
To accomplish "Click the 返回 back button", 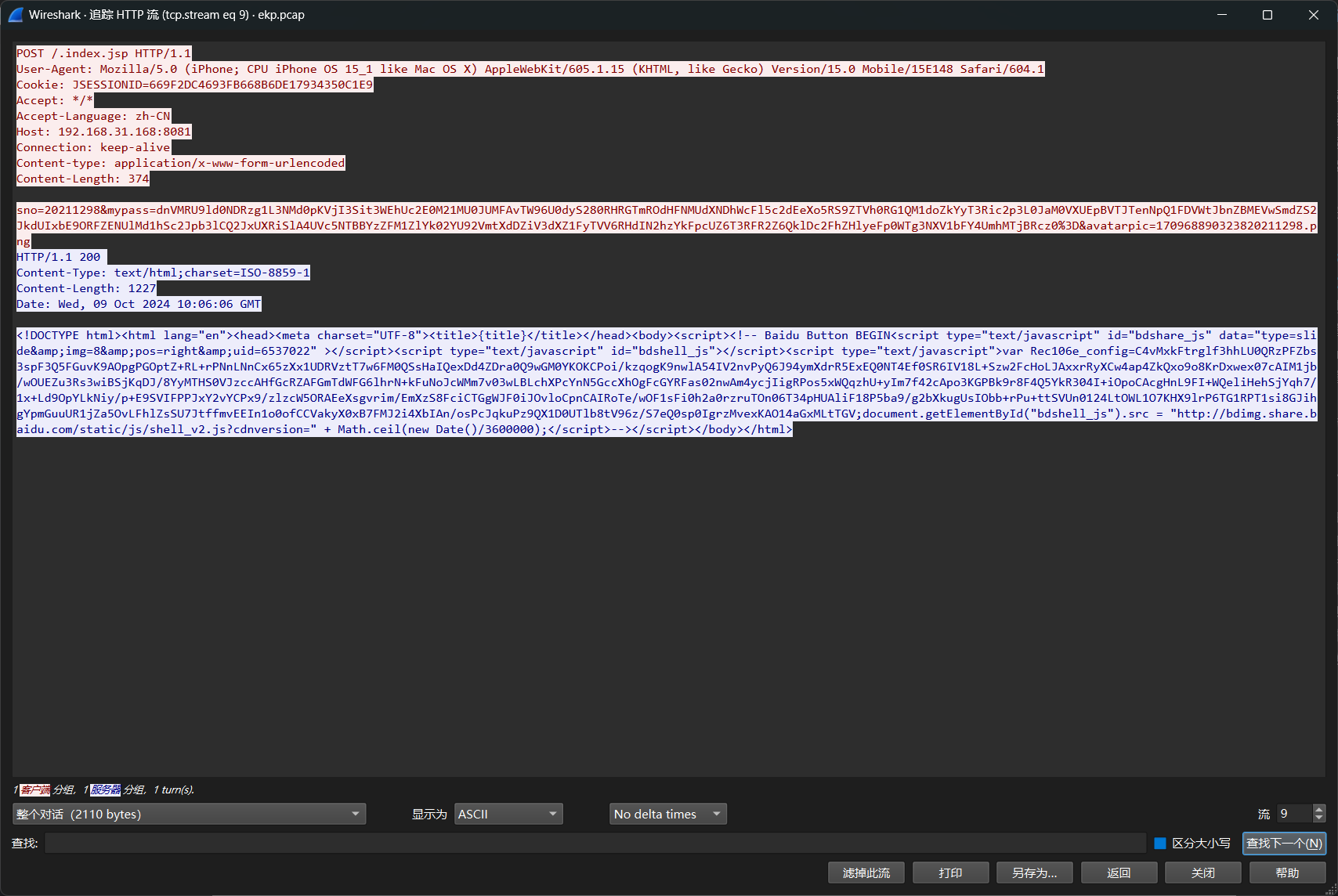I will [1119, 873].
